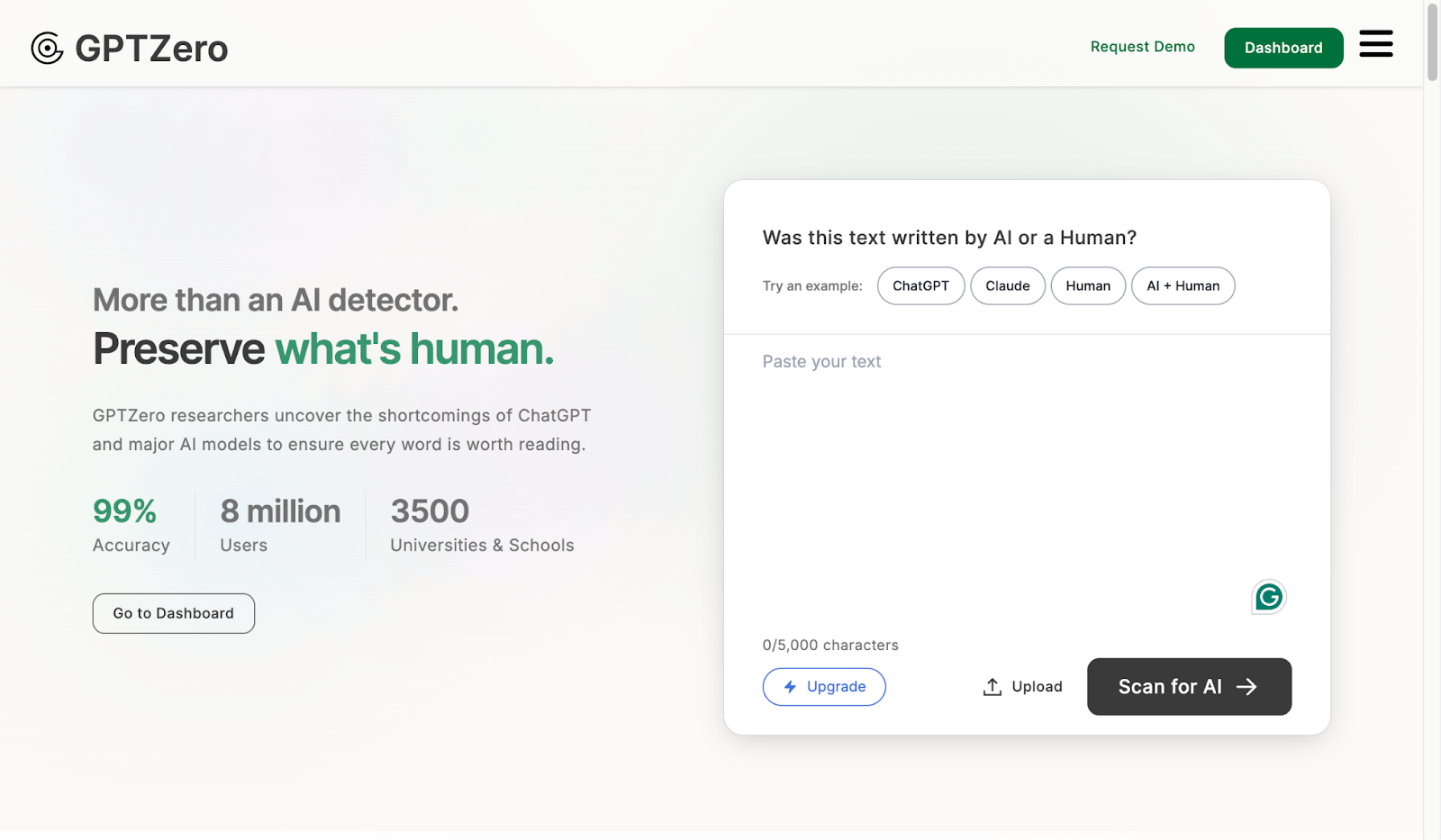
Task: Open the hamburger menu icon
Action: 1375,43
